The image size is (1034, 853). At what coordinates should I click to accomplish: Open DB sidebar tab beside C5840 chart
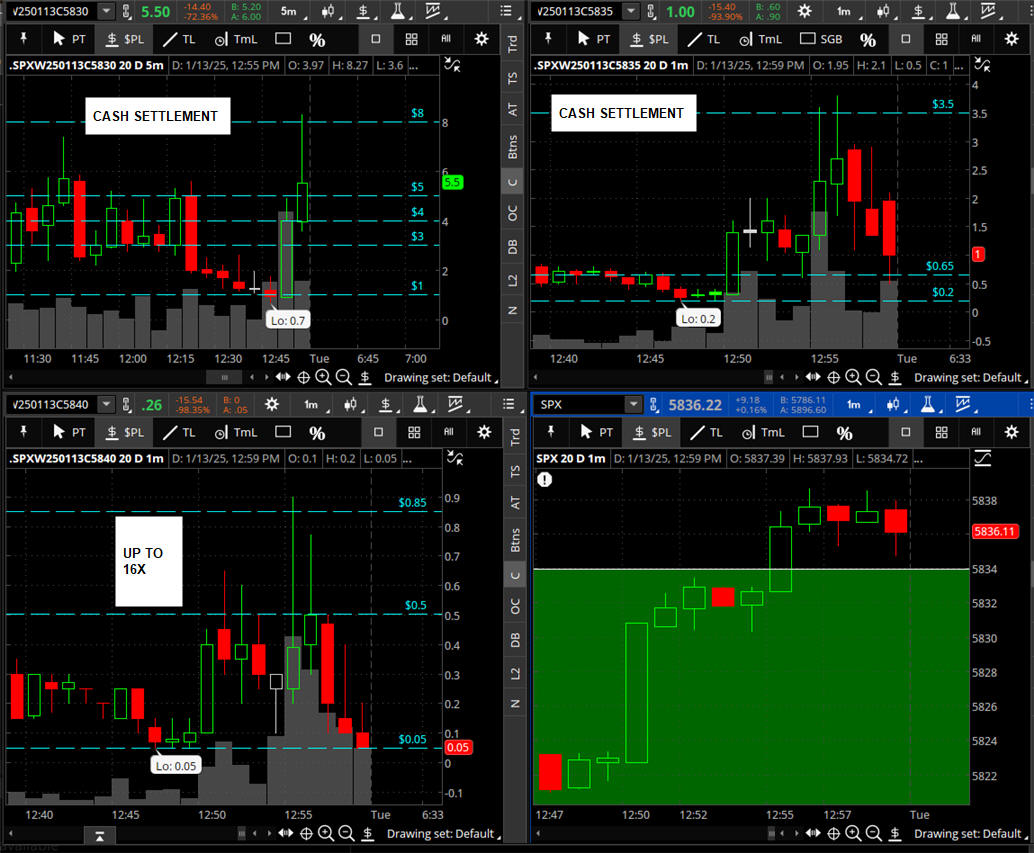[x=515, y=639]
